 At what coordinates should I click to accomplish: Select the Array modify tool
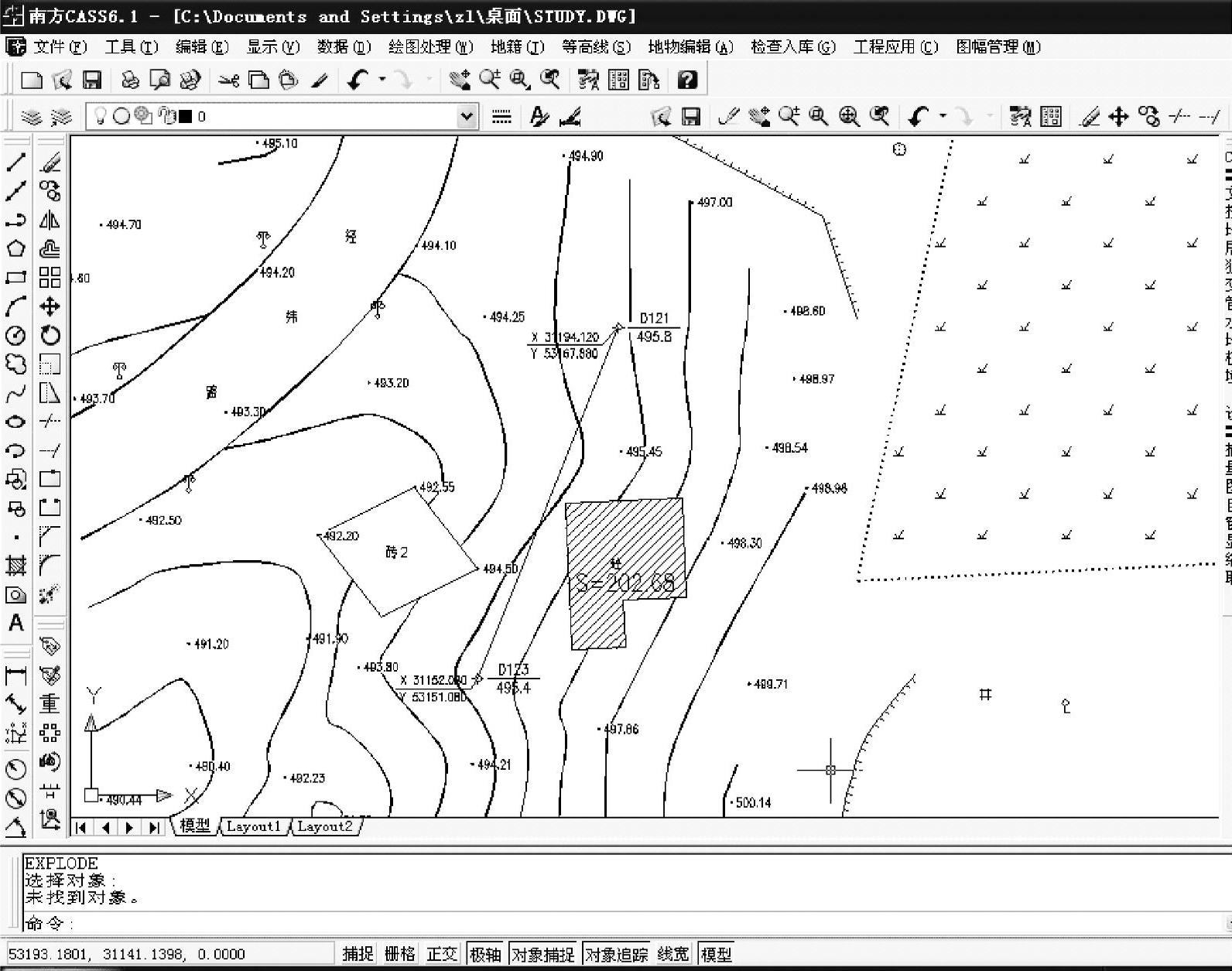tap(50, 278)
